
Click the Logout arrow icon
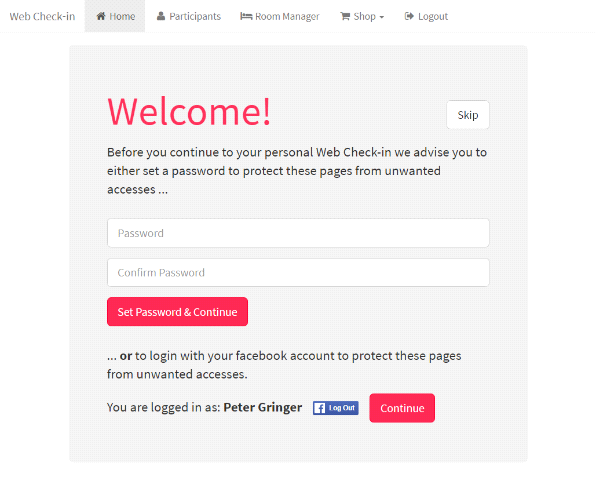coord(409,16)
